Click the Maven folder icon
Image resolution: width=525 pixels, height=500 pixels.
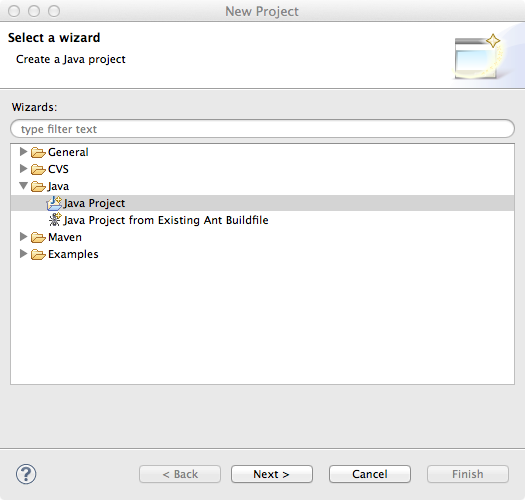click(x=38, y=237)
